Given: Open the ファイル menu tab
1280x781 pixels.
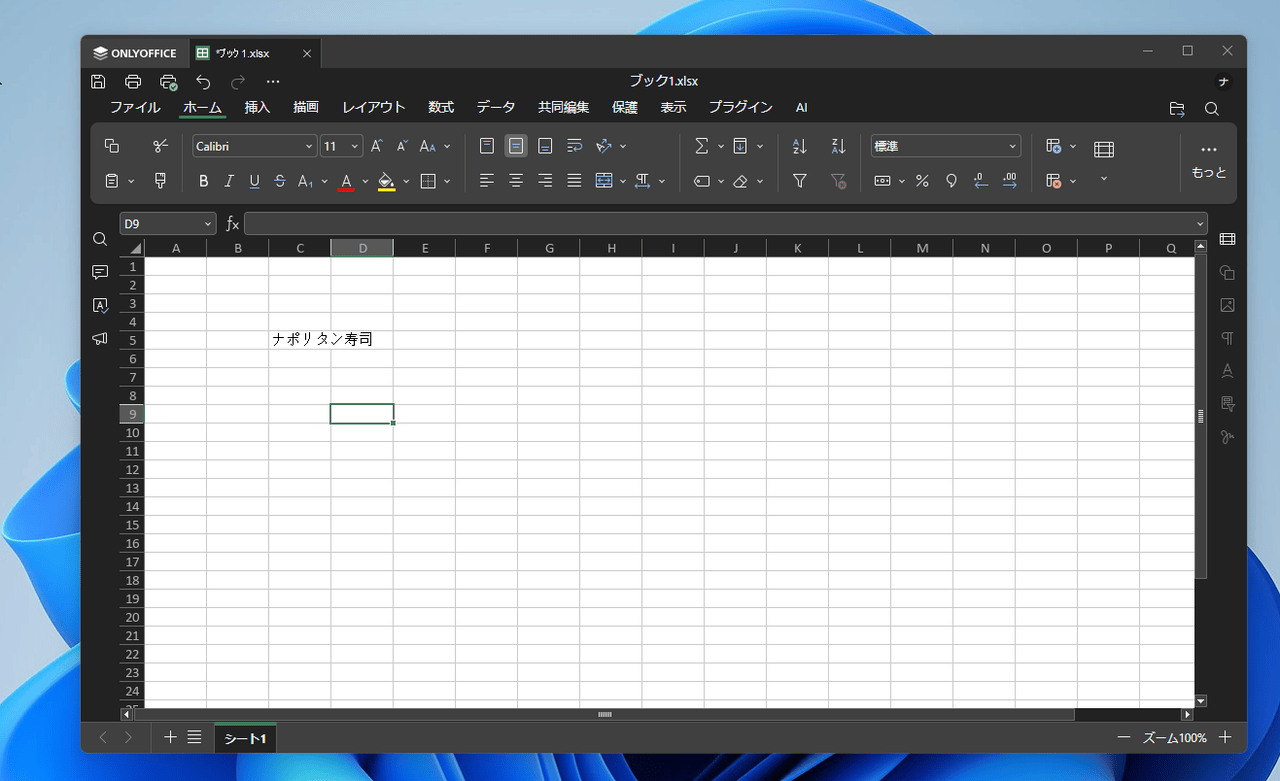Looking at the screenshot, I should tap(135, 108).
